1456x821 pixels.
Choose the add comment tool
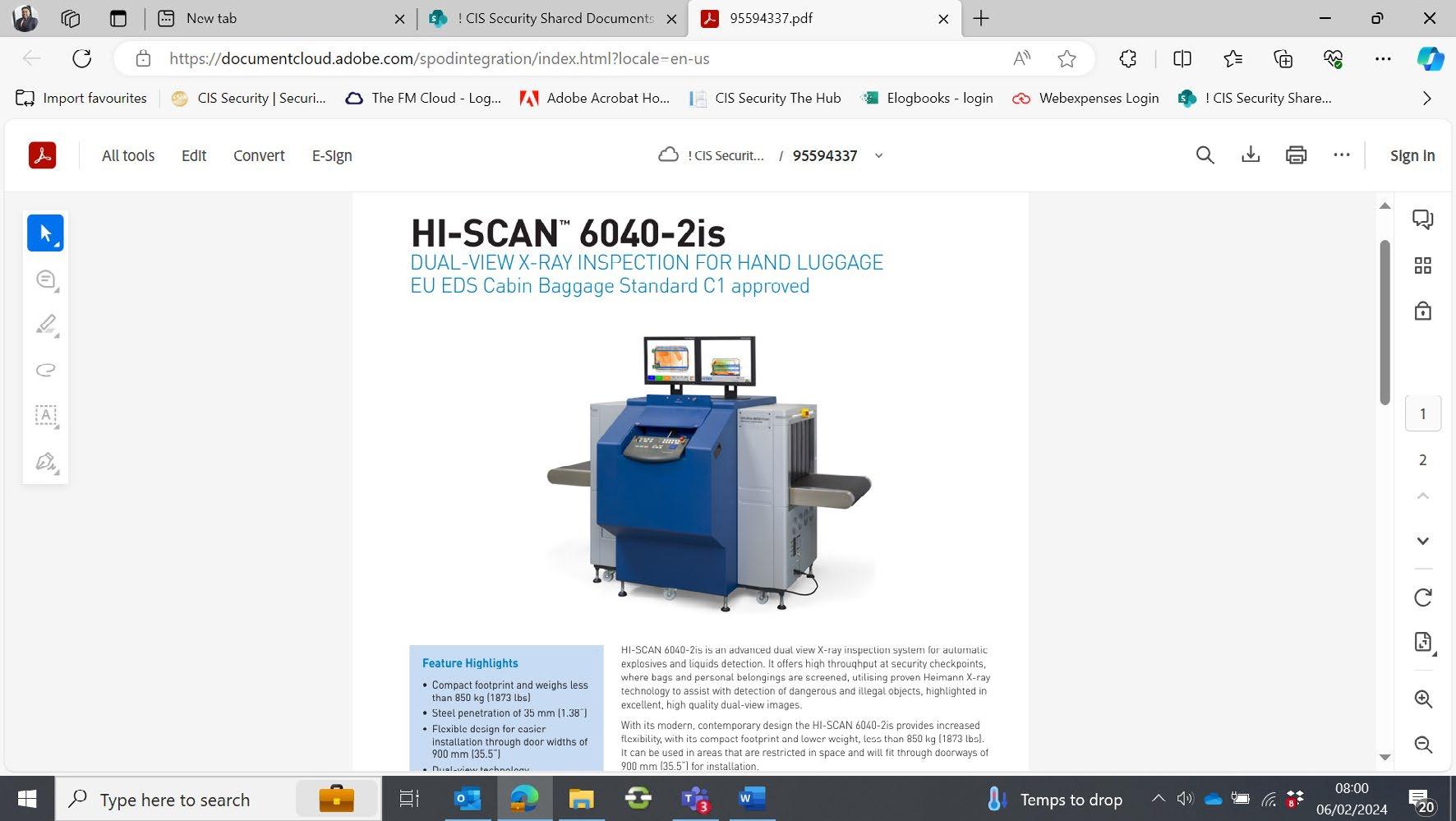[46, 279]
